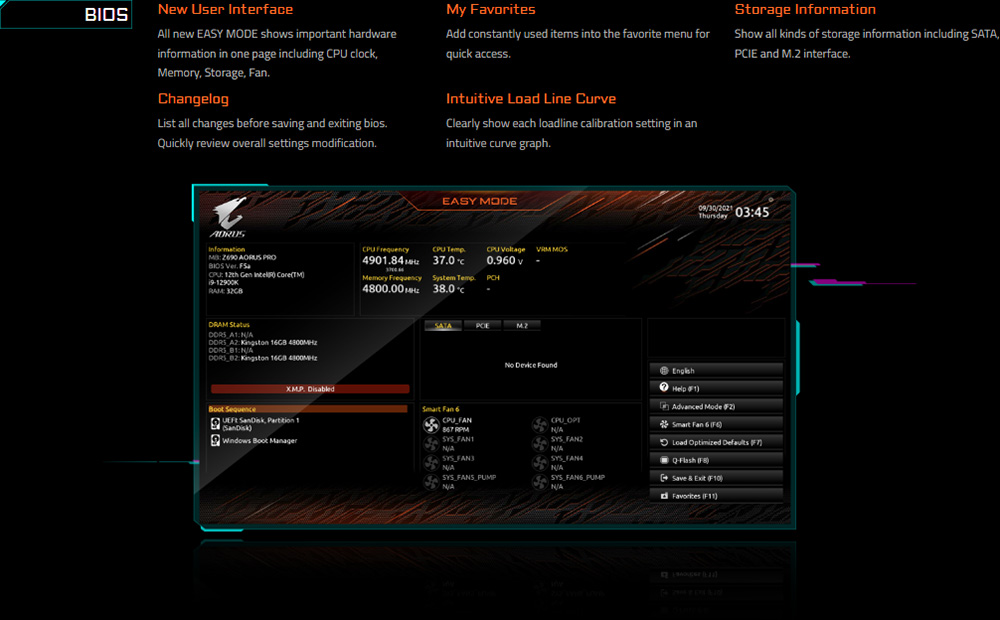This screenshot has width=1000, height=620.
Task: Click Load Optimized Defaults (F7)
Action: click(716, 442)
